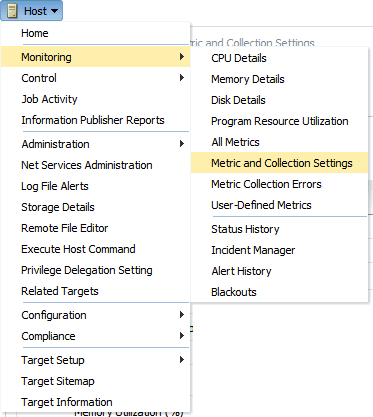
Task: Select Status History
Action: pyautogui.click(x=245, y=229)
